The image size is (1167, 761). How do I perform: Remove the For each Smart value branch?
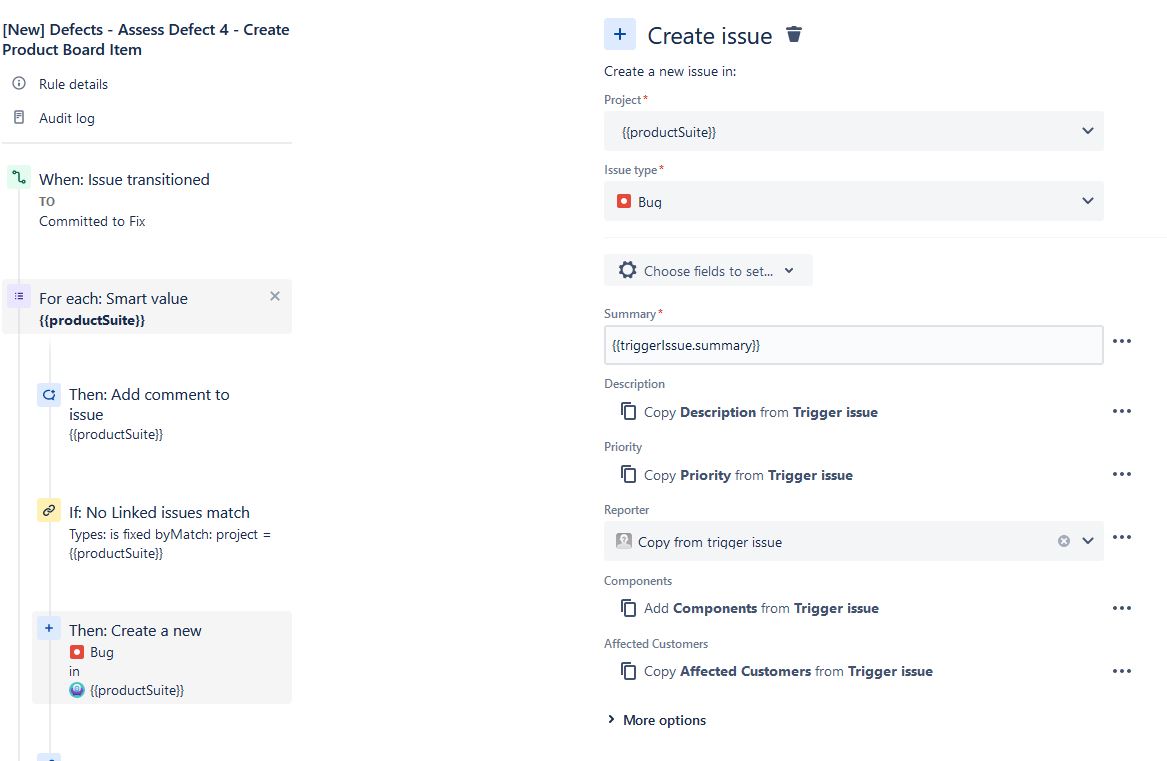click(275, 296)
